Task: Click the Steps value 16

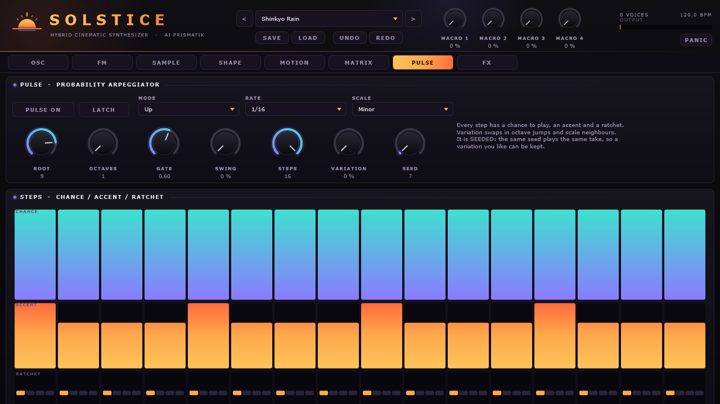Action: 287,176
